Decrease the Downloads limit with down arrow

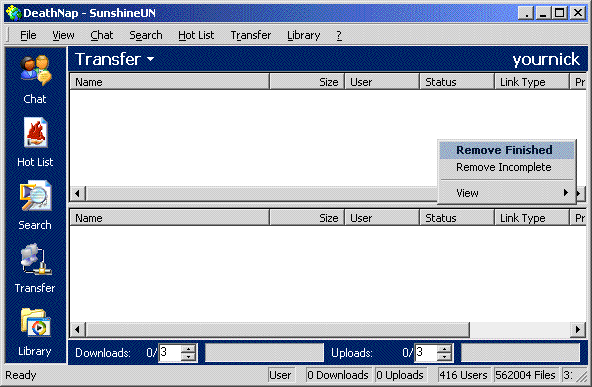click(188, 357)
